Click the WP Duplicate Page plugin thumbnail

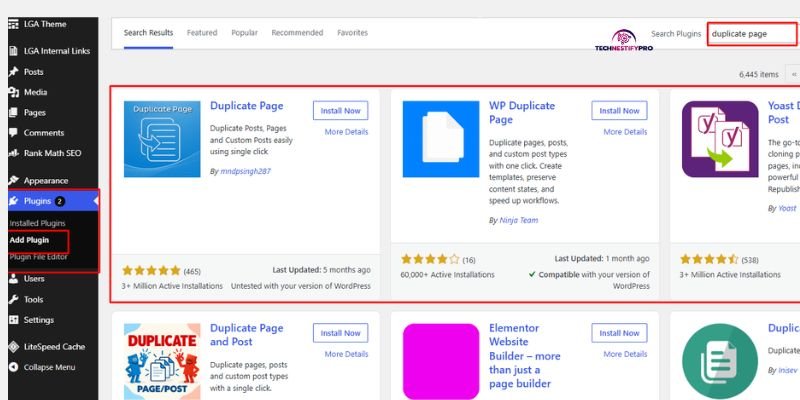pos(441,139)
